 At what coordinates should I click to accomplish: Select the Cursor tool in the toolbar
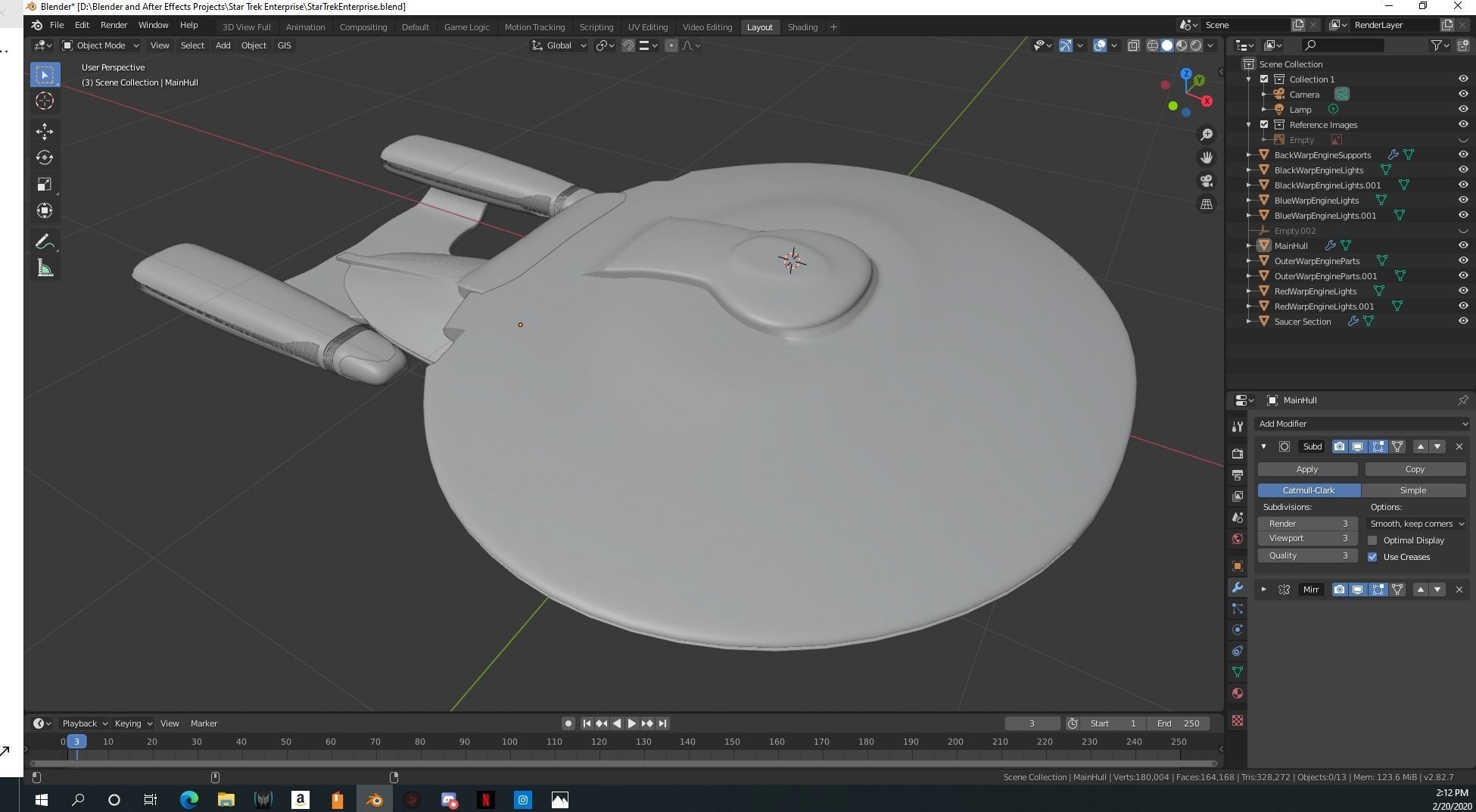[x=45, y=101]
